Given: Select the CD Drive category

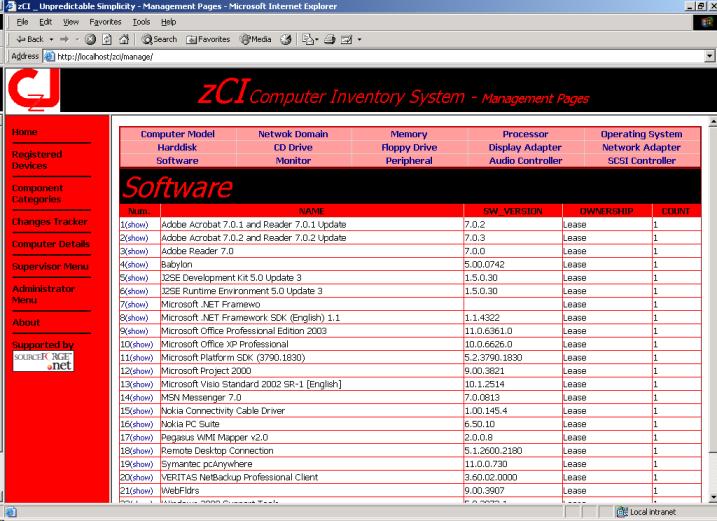Looking at the screenshot, I should pyautogui.click(x=293, y=147).
